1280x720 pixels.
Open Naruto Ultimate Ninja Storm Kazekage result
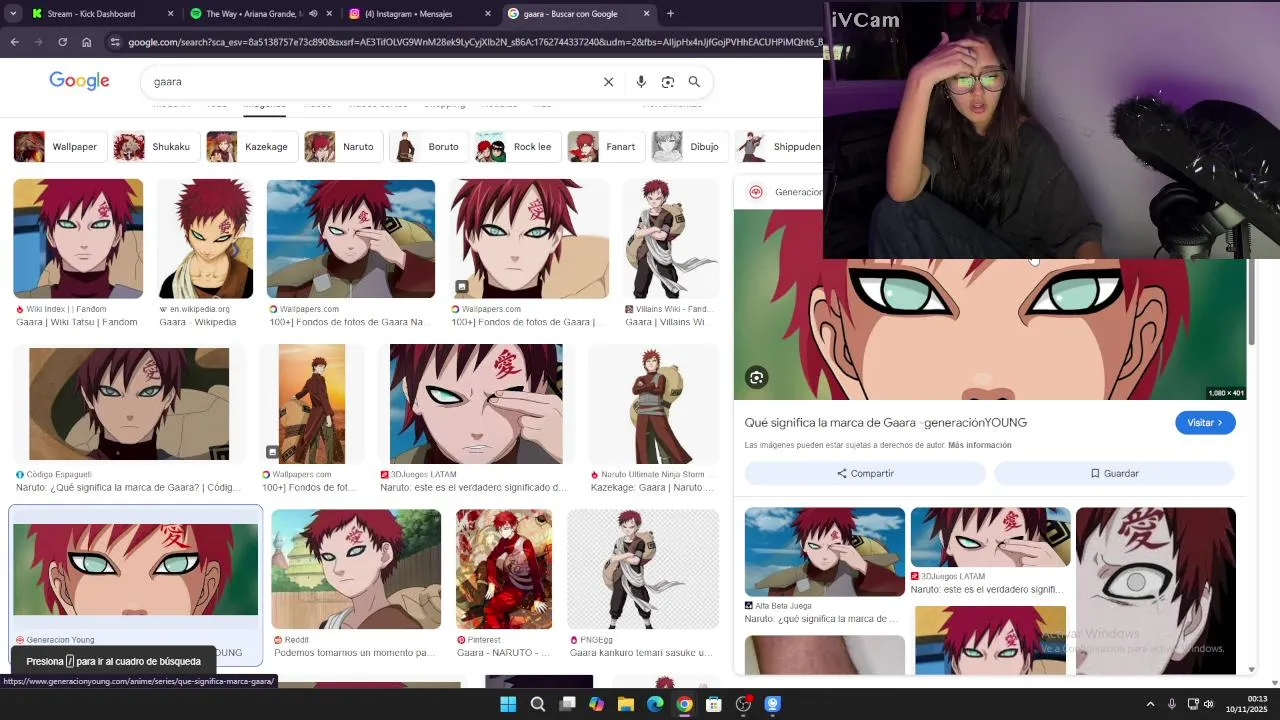(x=654, y=418)
